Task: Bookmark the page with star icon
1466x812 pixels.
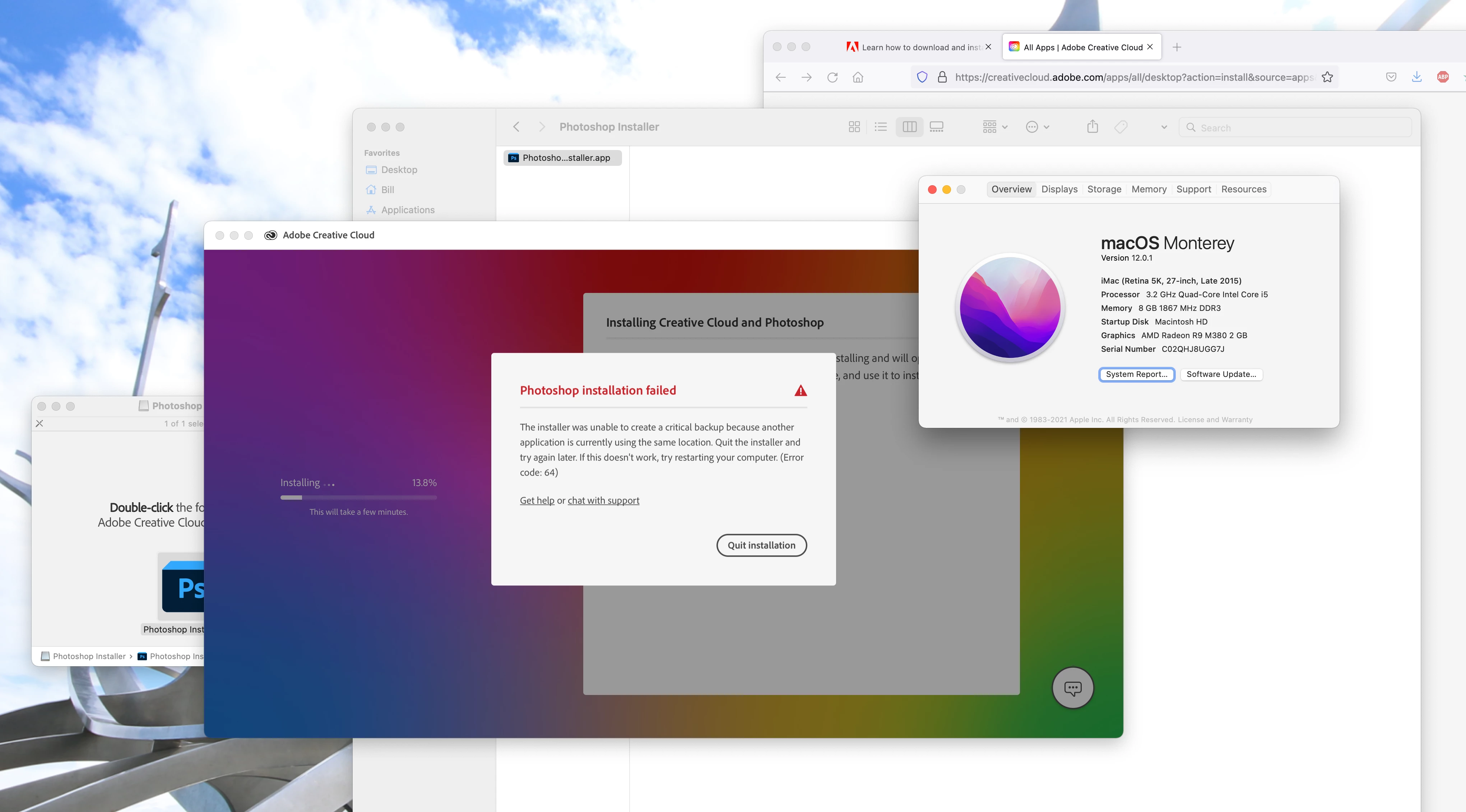Action: (x=1327, y=78)
